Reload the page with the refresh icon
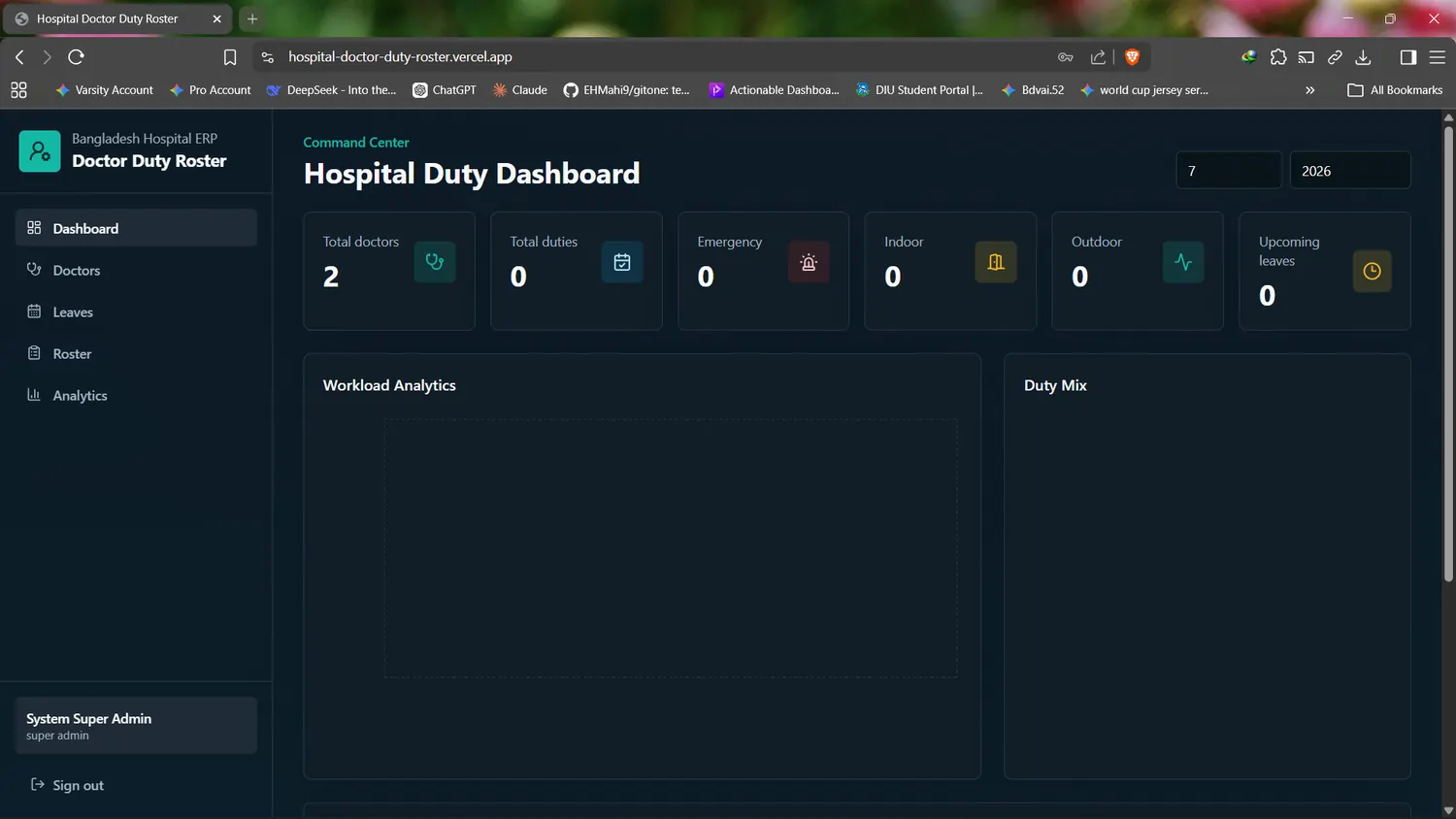 point(76,57)
